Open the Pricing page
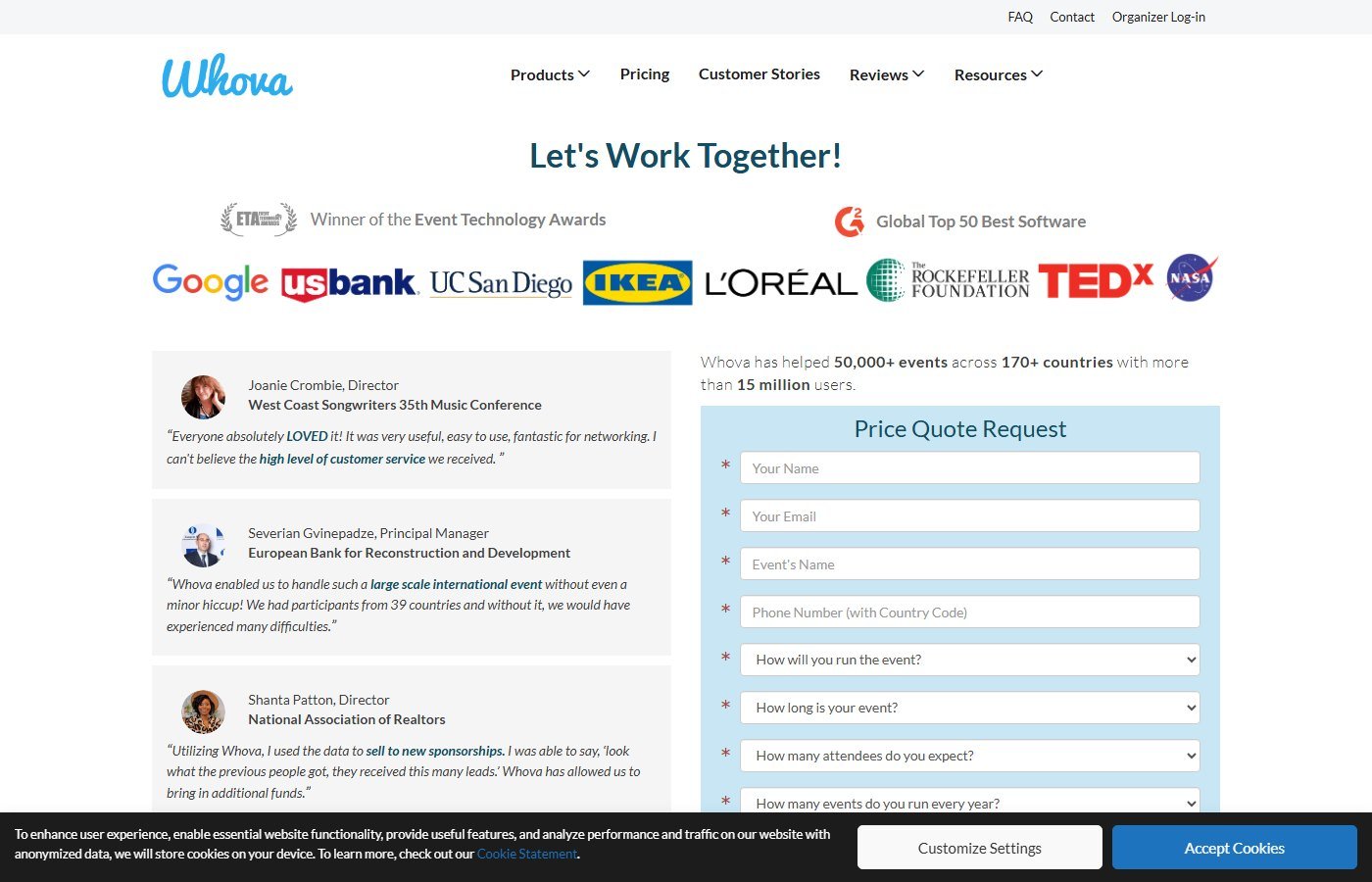This screenshot has width=1372, height=882. (645, 74)
